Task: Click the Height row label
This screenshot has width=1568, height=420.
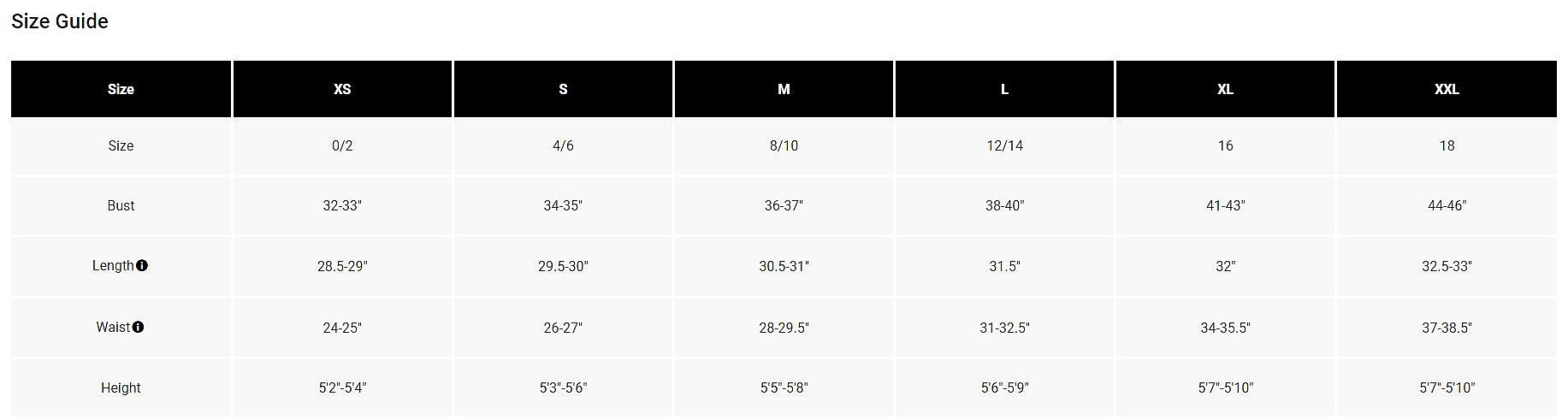Action: (121, 387)
